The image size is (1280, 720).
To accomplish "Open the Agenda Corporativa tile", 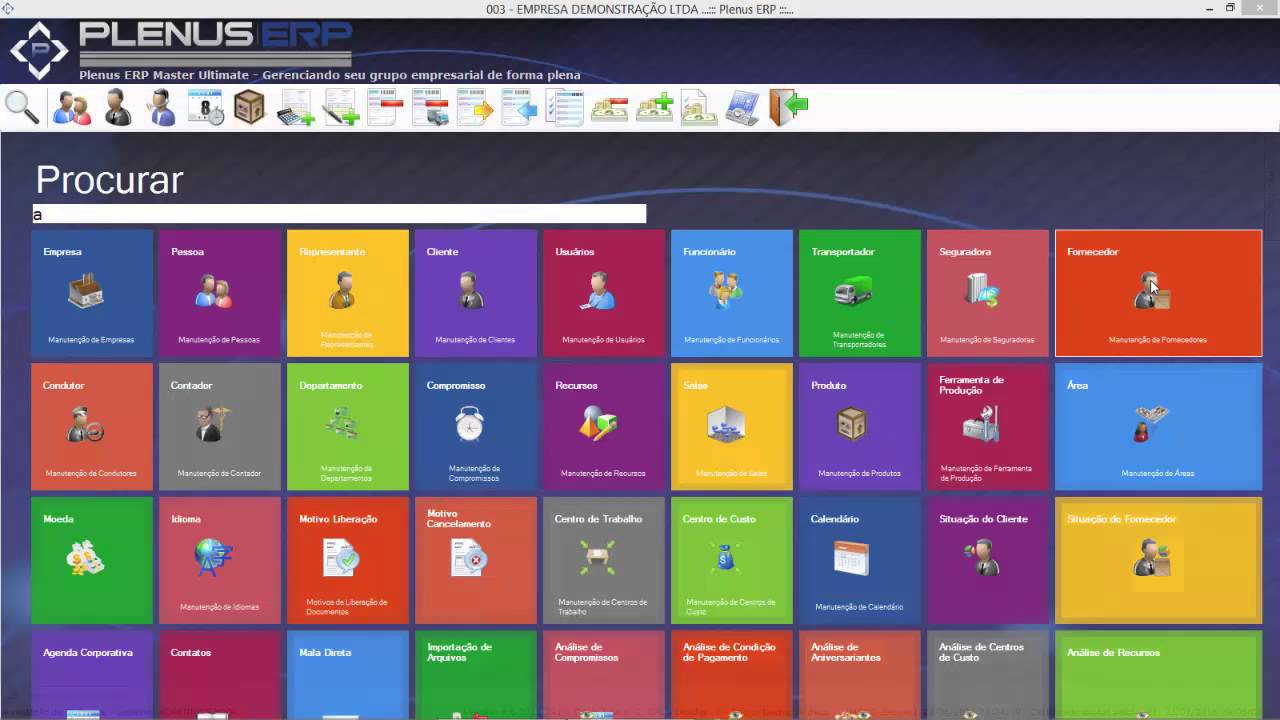I will (92, 675).
